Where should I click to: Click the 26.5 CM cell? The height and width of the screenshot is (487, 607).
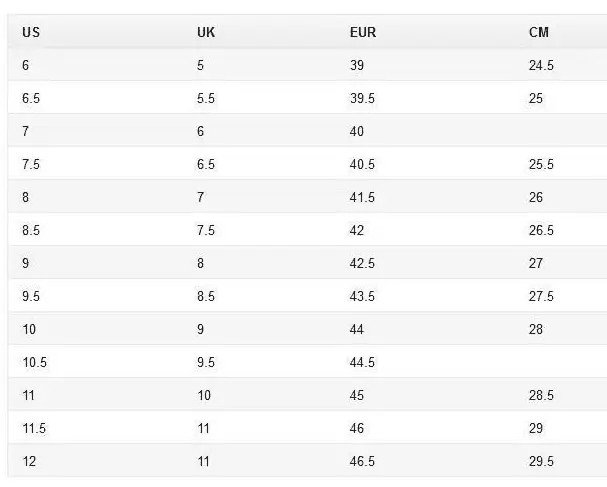click(541, 230)
